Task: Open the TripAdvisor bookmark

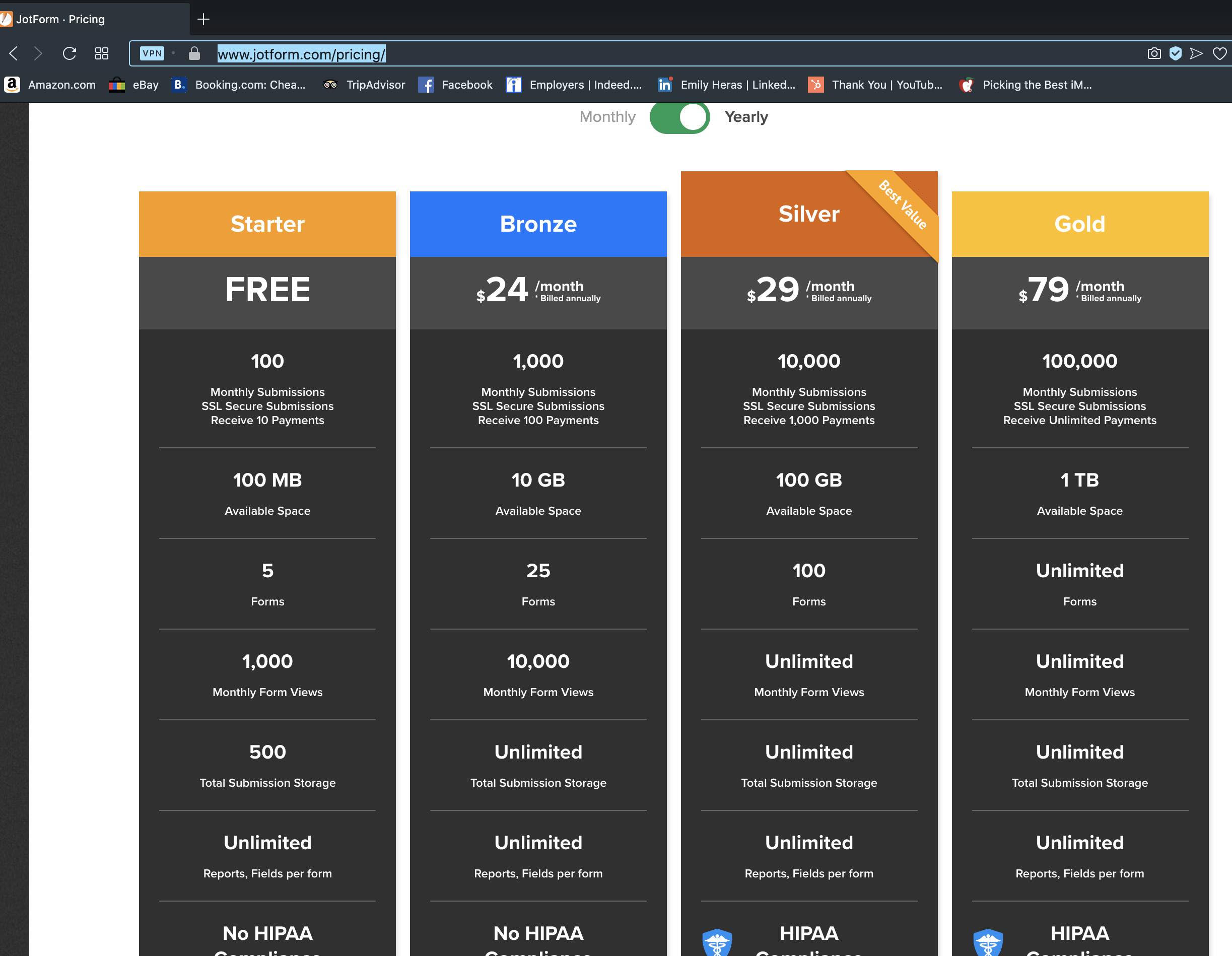Action: pyautogui.click(x=364, y=85)
